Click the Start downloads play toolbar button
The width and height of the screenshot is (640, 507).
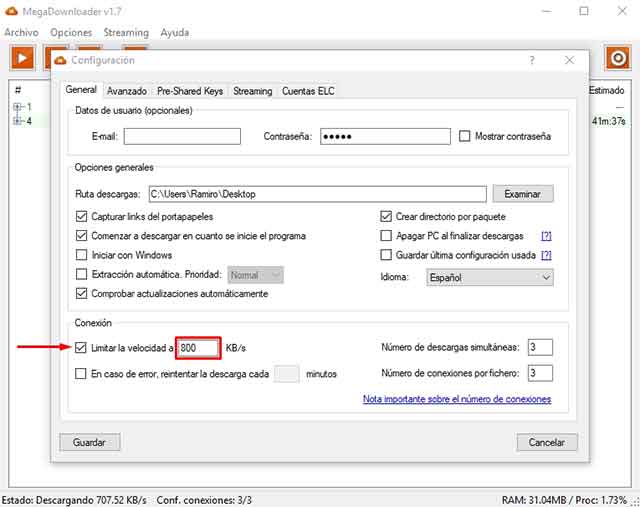22,57
